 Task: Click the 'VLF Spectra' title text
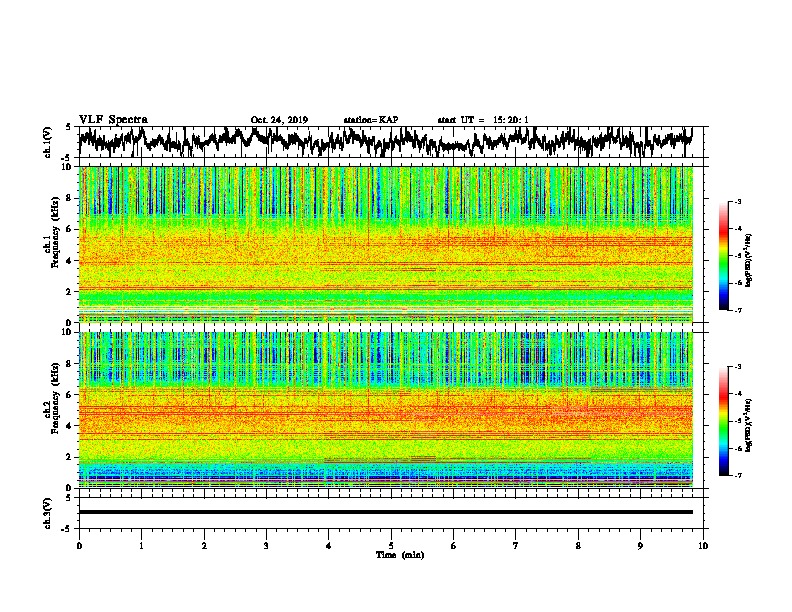[113, 120]
